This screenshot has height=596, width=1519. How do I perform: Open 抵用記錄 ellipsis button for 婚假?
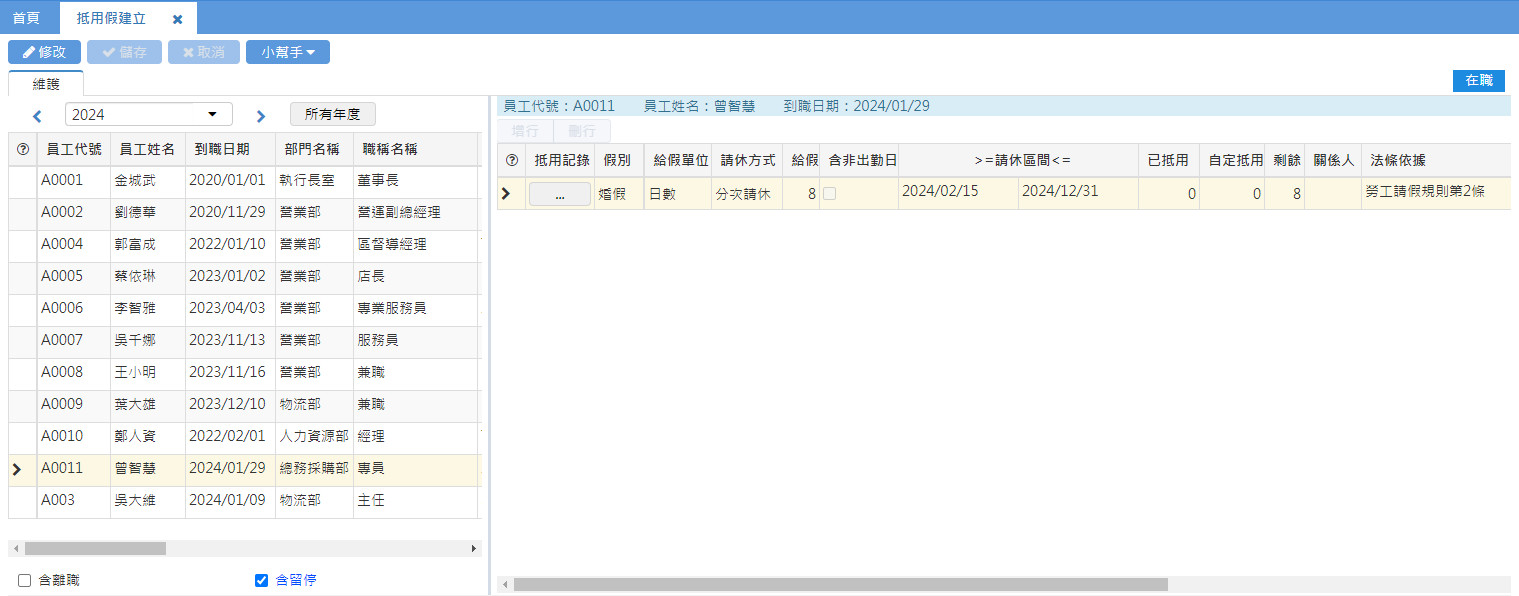click(559, 195)
